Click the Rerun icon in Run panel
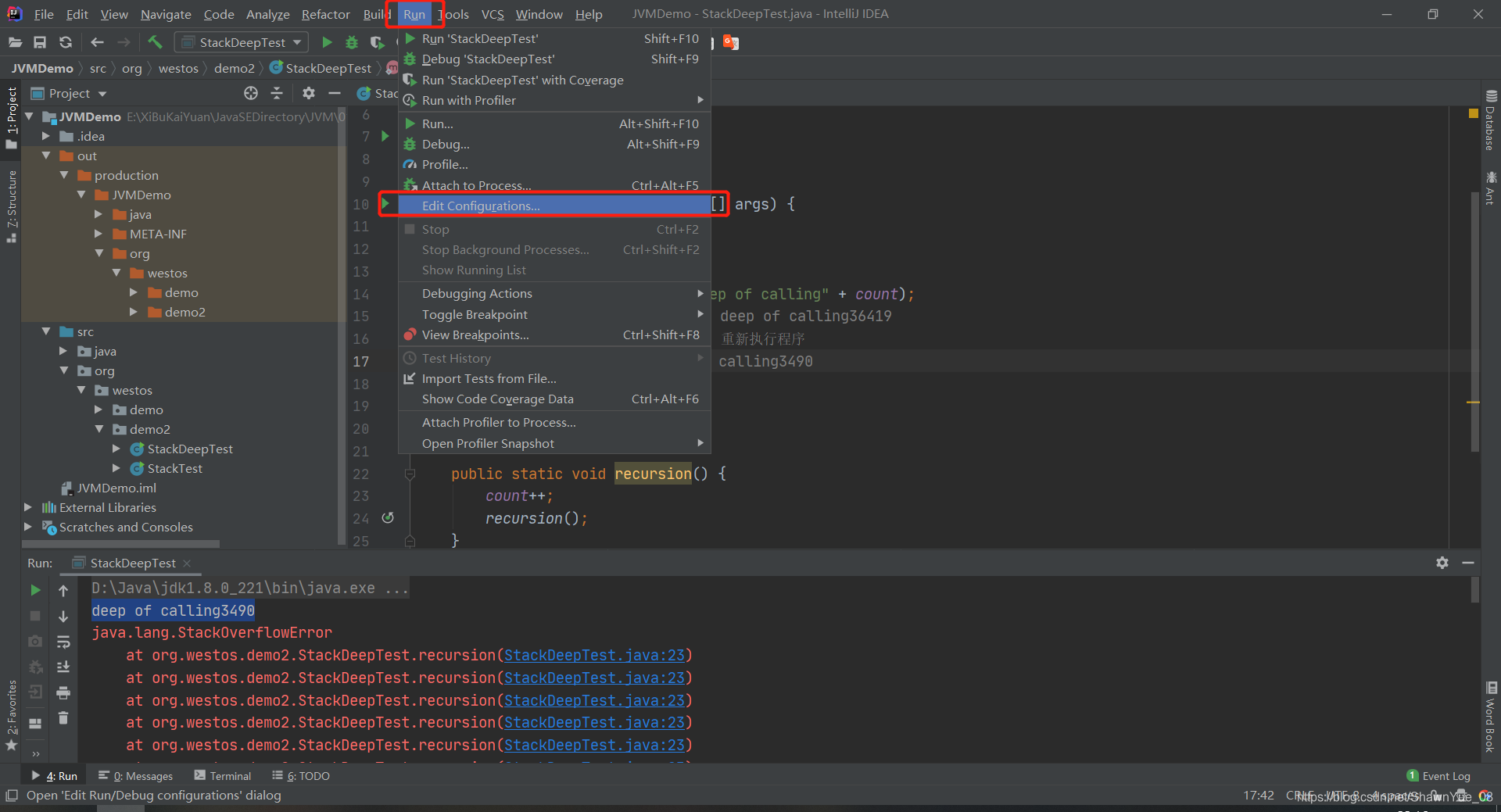This screenshot has width=1501, height=812. pos(35,590)
